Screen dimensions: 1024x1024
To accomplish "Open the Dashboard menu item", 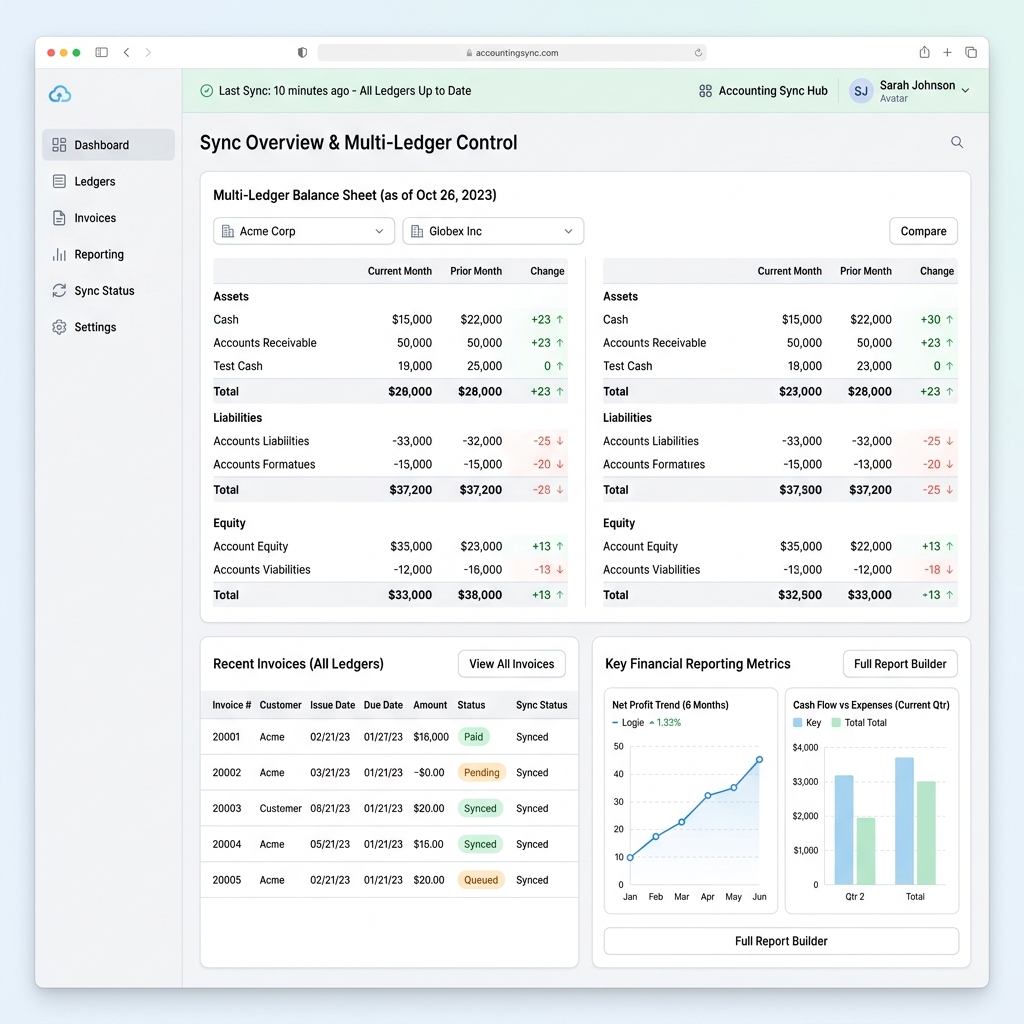I will pos(108,144).
